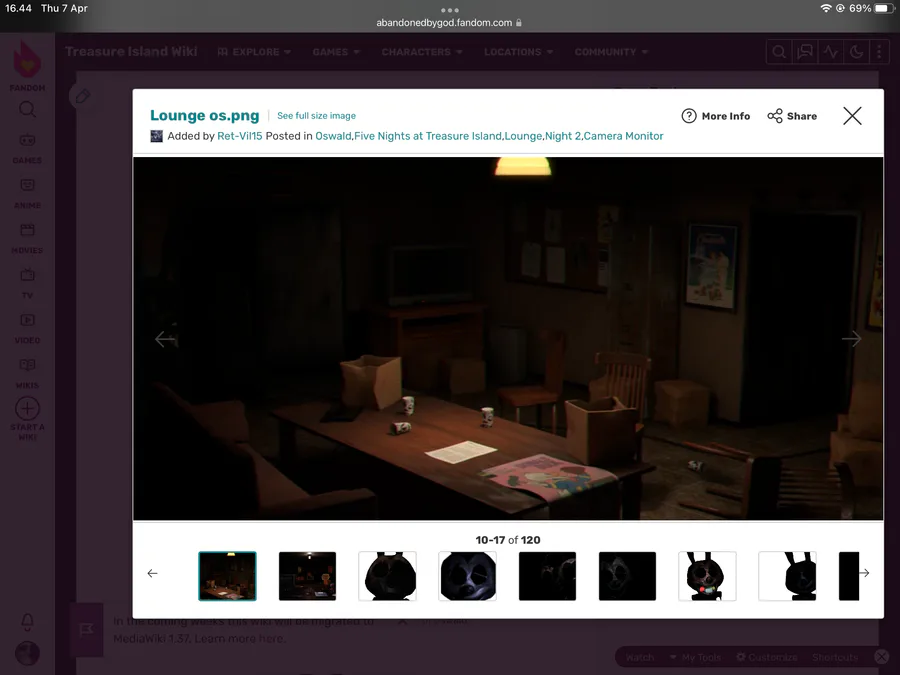Select the eighth thumbnail with partial rabbit head
The image size is (900, 675).
tap(787, 576)
